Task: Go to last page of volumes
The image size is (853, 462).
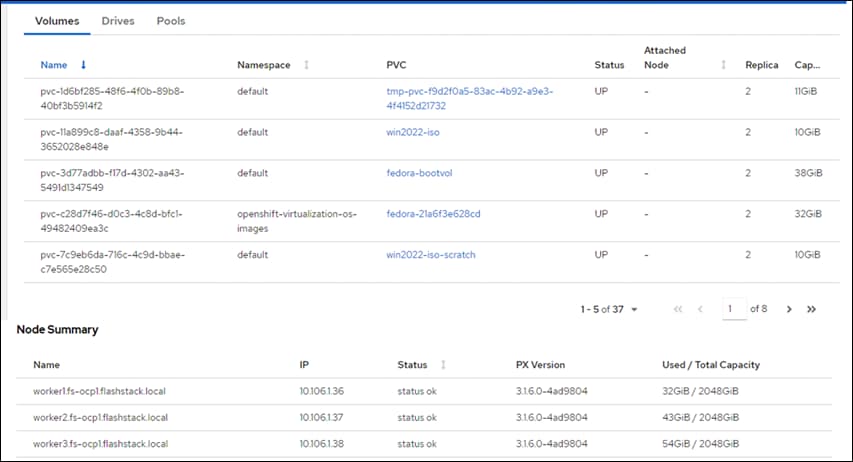Action: 811,309
